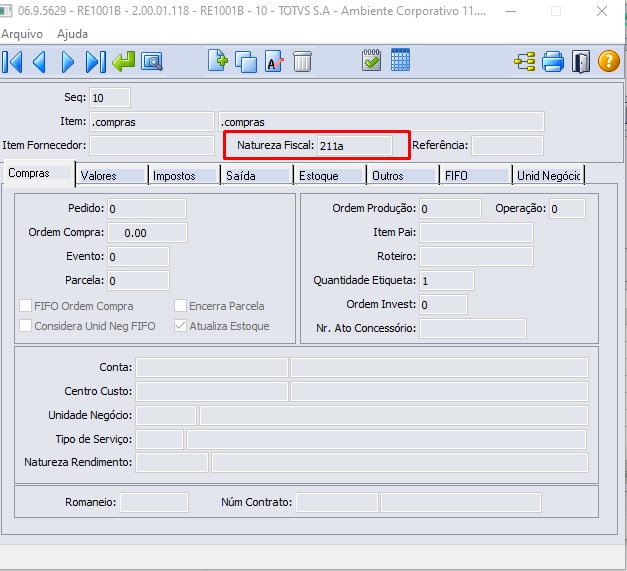Click the Unidade Negócio code field

(166, 415)
